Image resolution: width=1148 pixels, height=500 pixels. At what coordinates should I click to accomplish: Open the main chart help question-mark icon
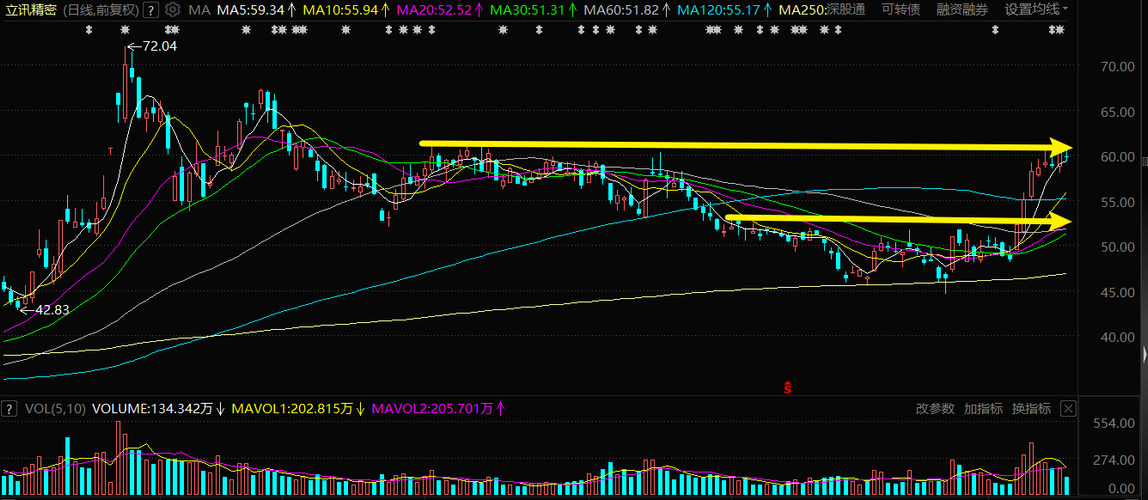pos(150,10)
